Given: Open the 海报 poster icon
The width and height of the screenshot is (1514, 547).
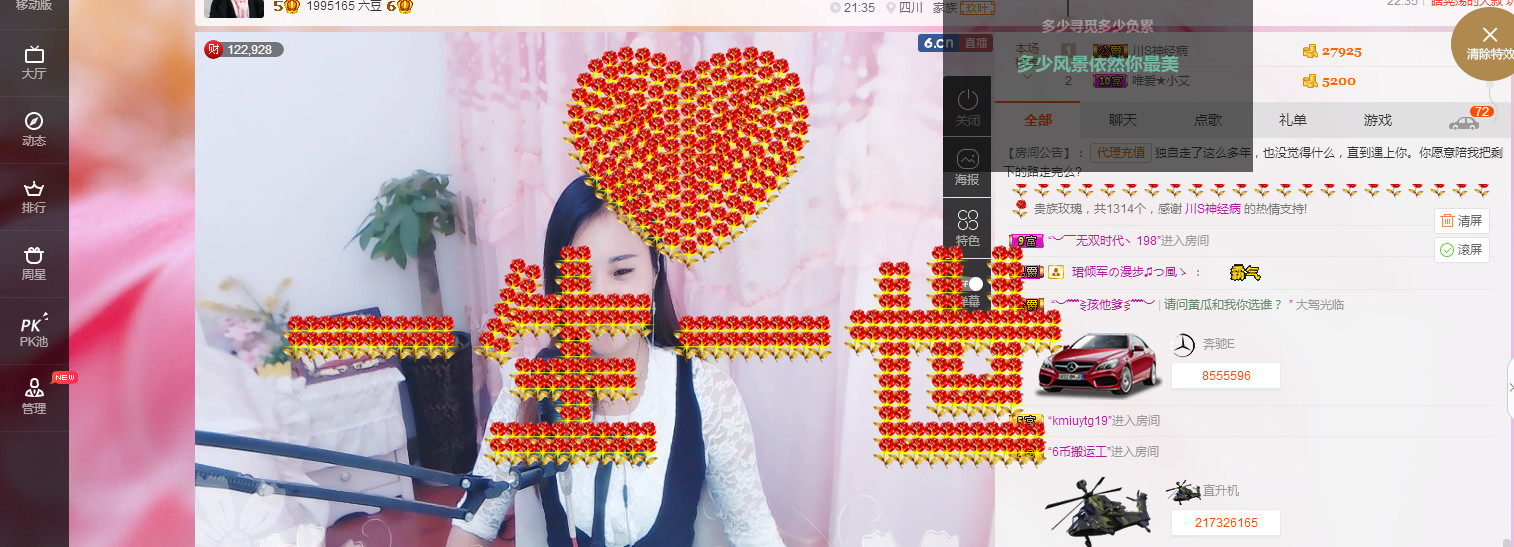Looking at the screenshot, I should (x=967, y=167).
